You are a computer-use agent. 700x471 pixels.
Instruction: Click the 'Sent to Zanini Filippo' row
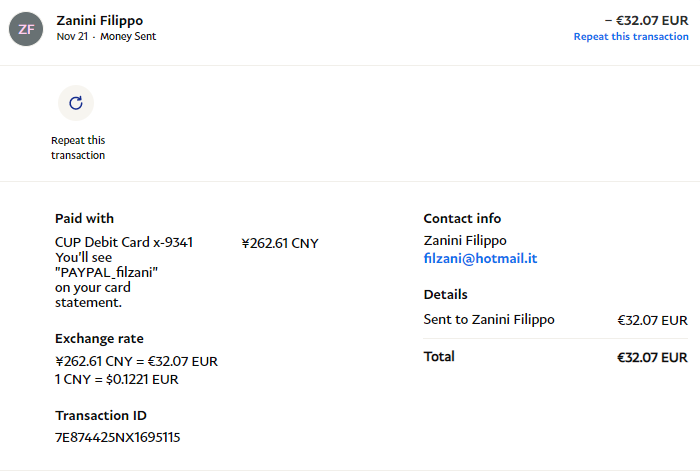click(489, 320)
